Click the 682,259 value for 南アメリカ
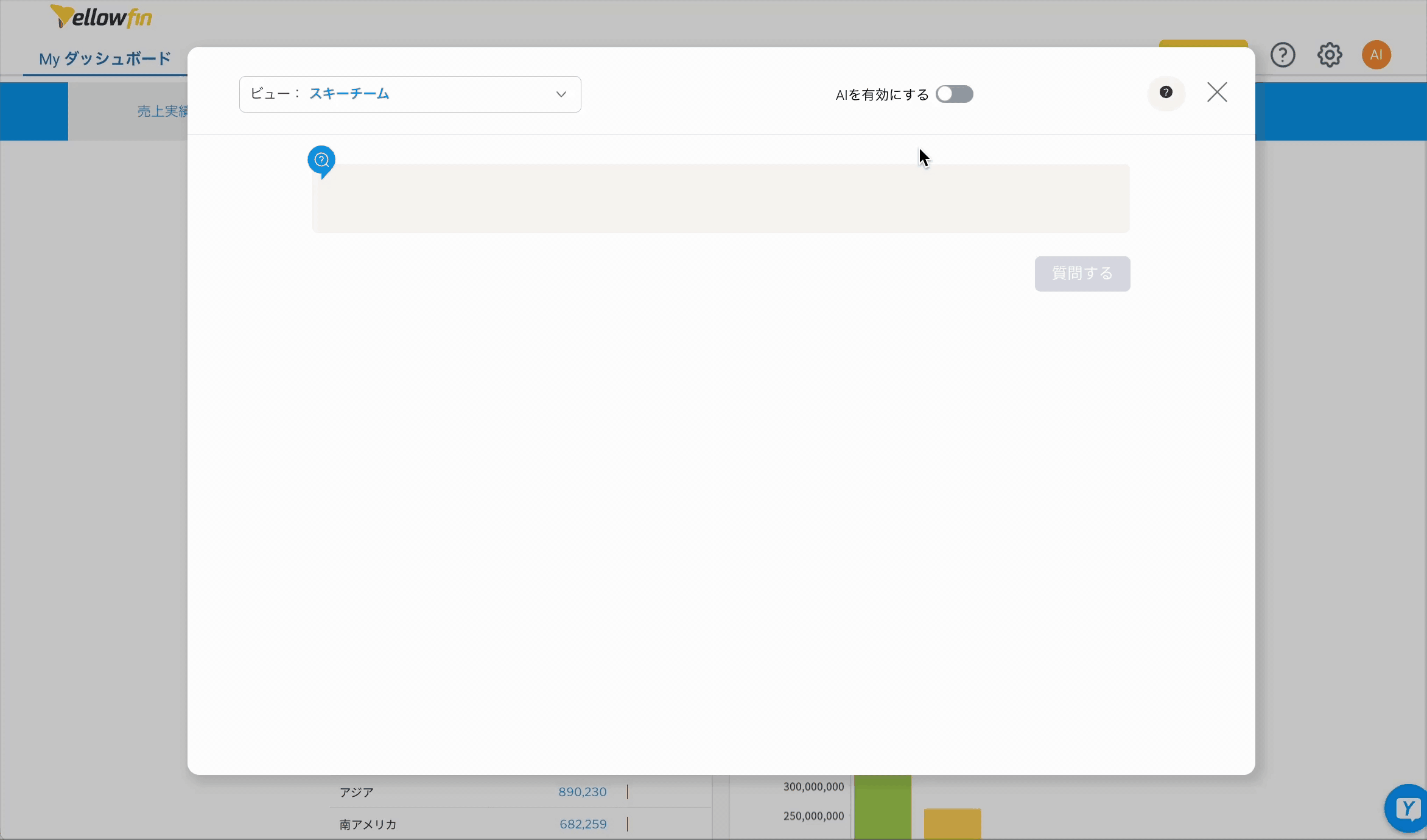 pos(583,824)
